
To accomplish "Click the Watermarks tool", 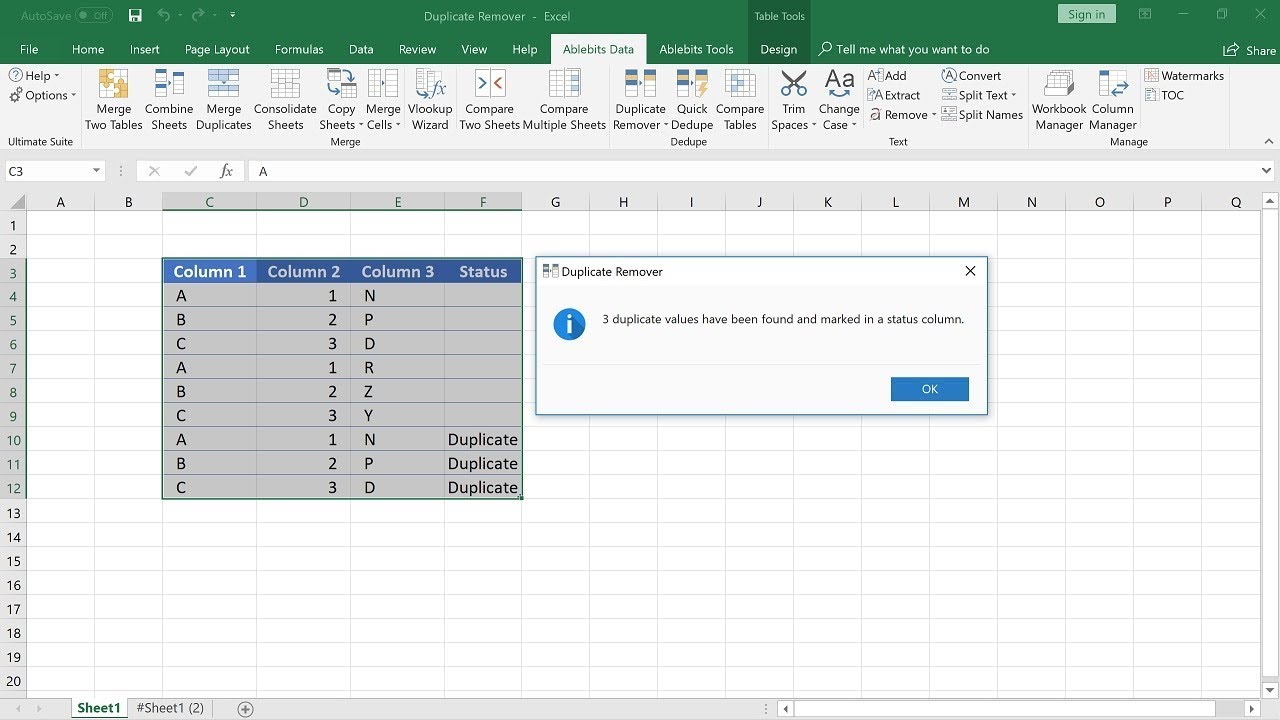I will click(1184, 76).
